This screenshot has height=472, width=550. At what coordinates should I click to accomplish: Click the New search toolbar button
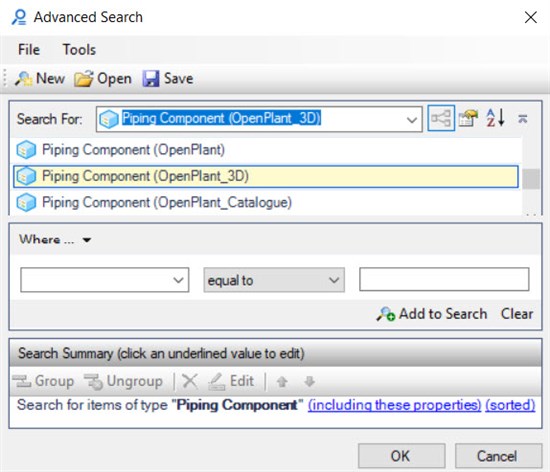point(40,78)
